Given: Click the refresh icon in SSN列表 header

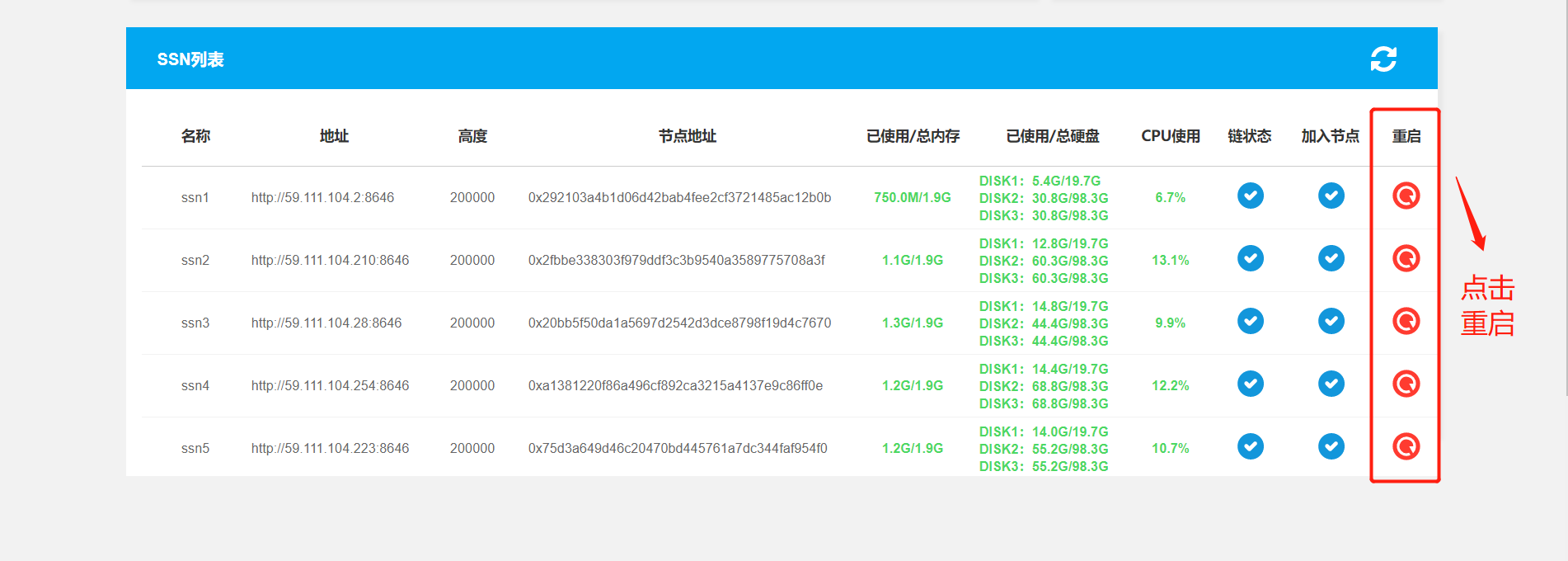Looking at the screenshot, I should point(1383,59).
